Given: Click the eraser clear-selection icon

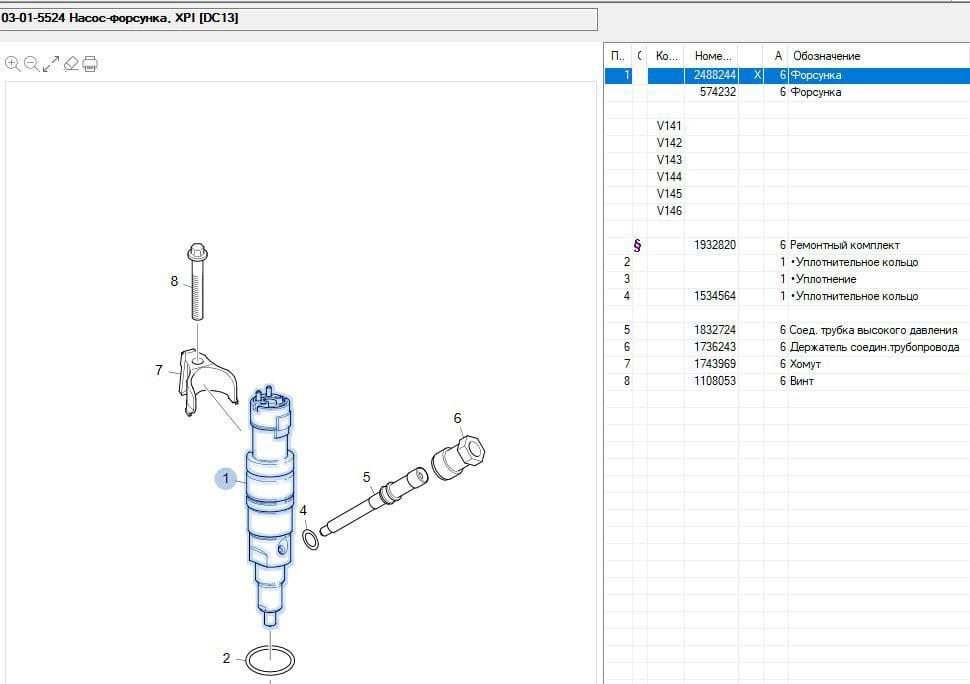Looking at the screenshot, I should point(70,64).
